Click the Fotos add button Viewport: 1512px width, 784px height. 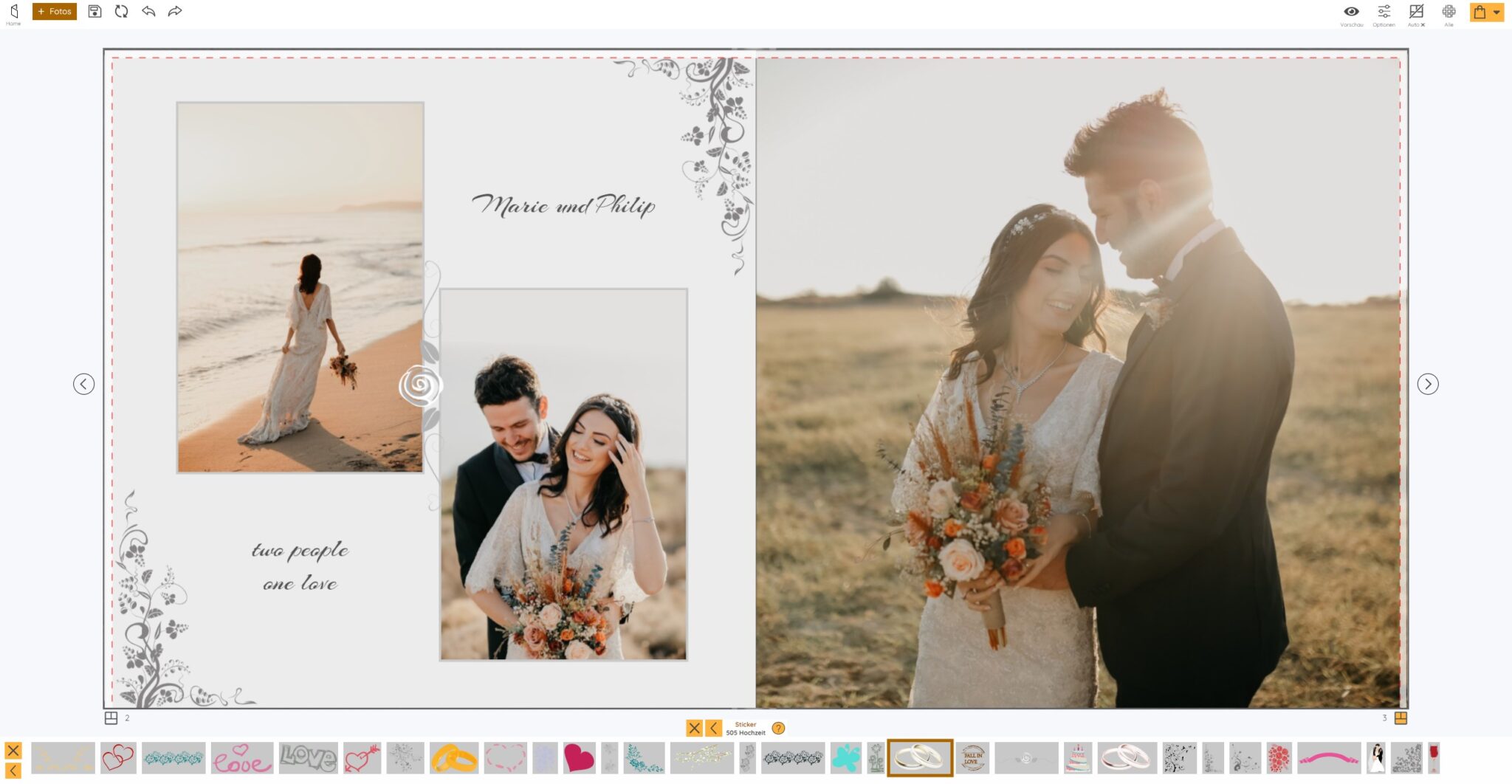[x=55, y=12]
